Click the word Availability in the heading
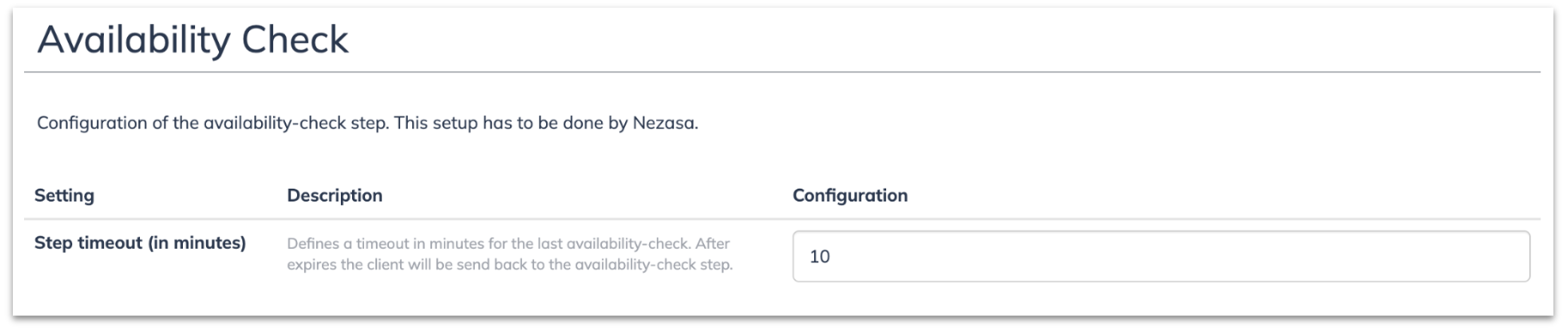This screenshot has height=331, width=1568. coord(133,40)
